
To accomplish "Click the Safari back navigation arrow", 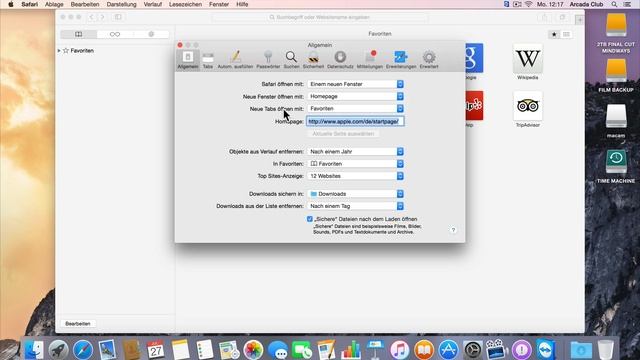I will pyautogui.click(x=91, y=17).
